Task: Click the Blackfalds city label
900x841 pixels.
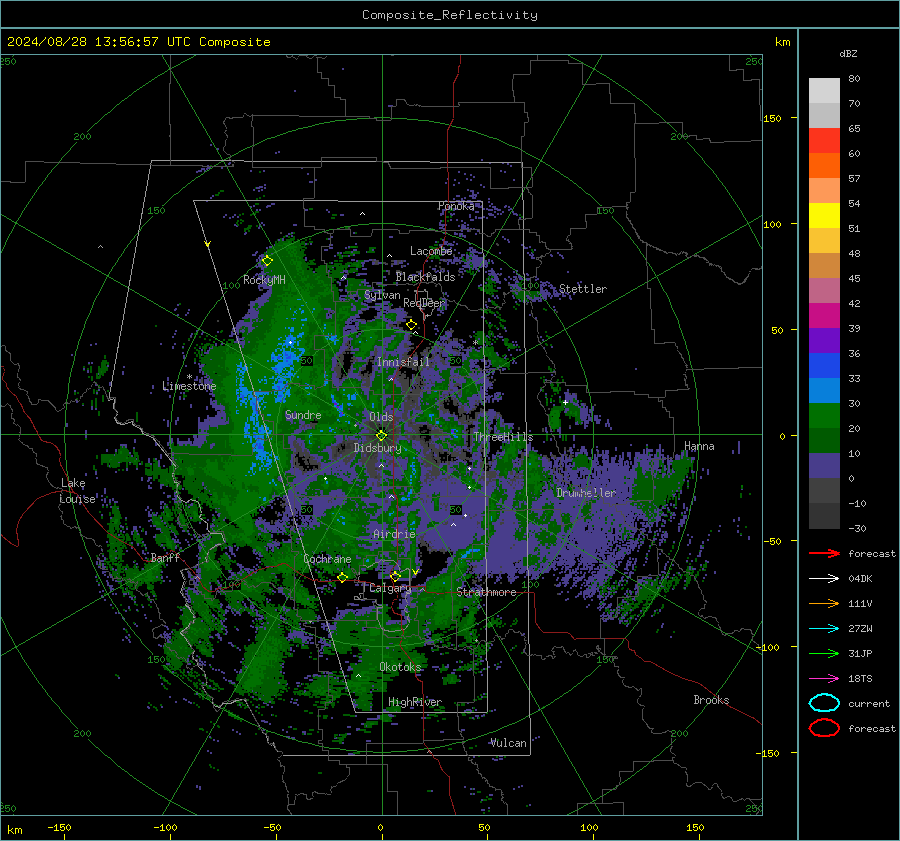Action: pos(425,277)
